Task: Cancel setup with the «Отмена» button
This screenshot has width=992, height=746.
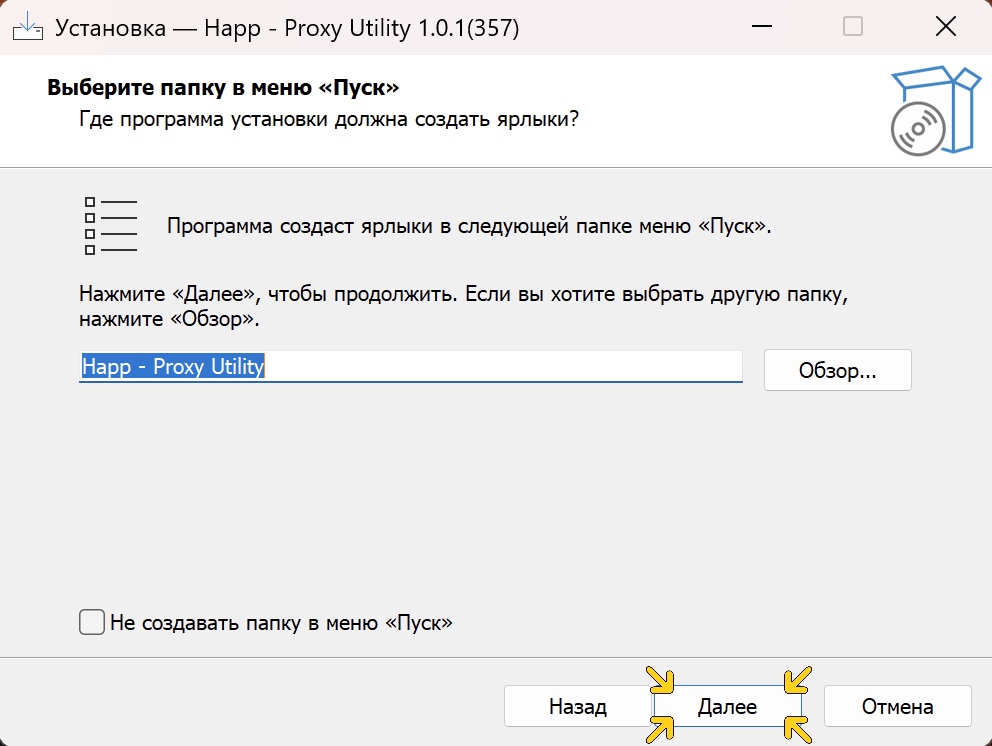Action: (897, 706)
